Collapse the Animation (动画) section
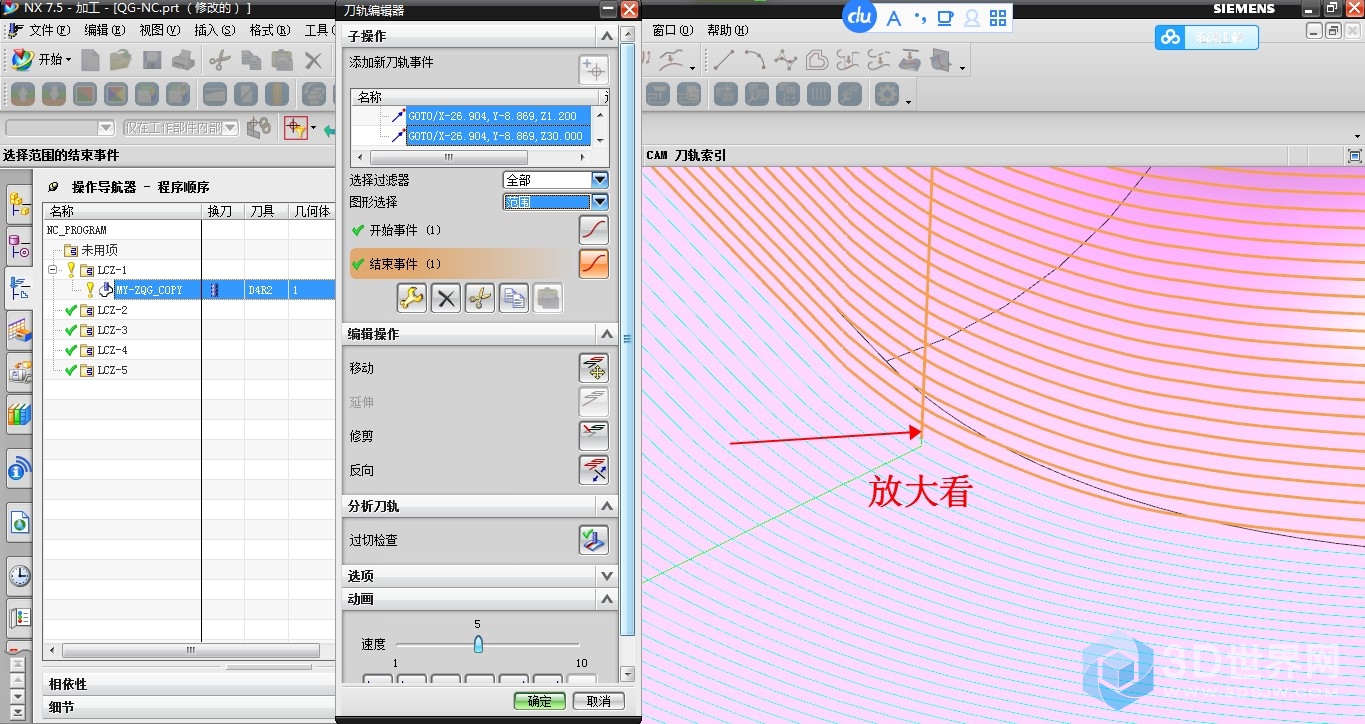 pos(606,599)
